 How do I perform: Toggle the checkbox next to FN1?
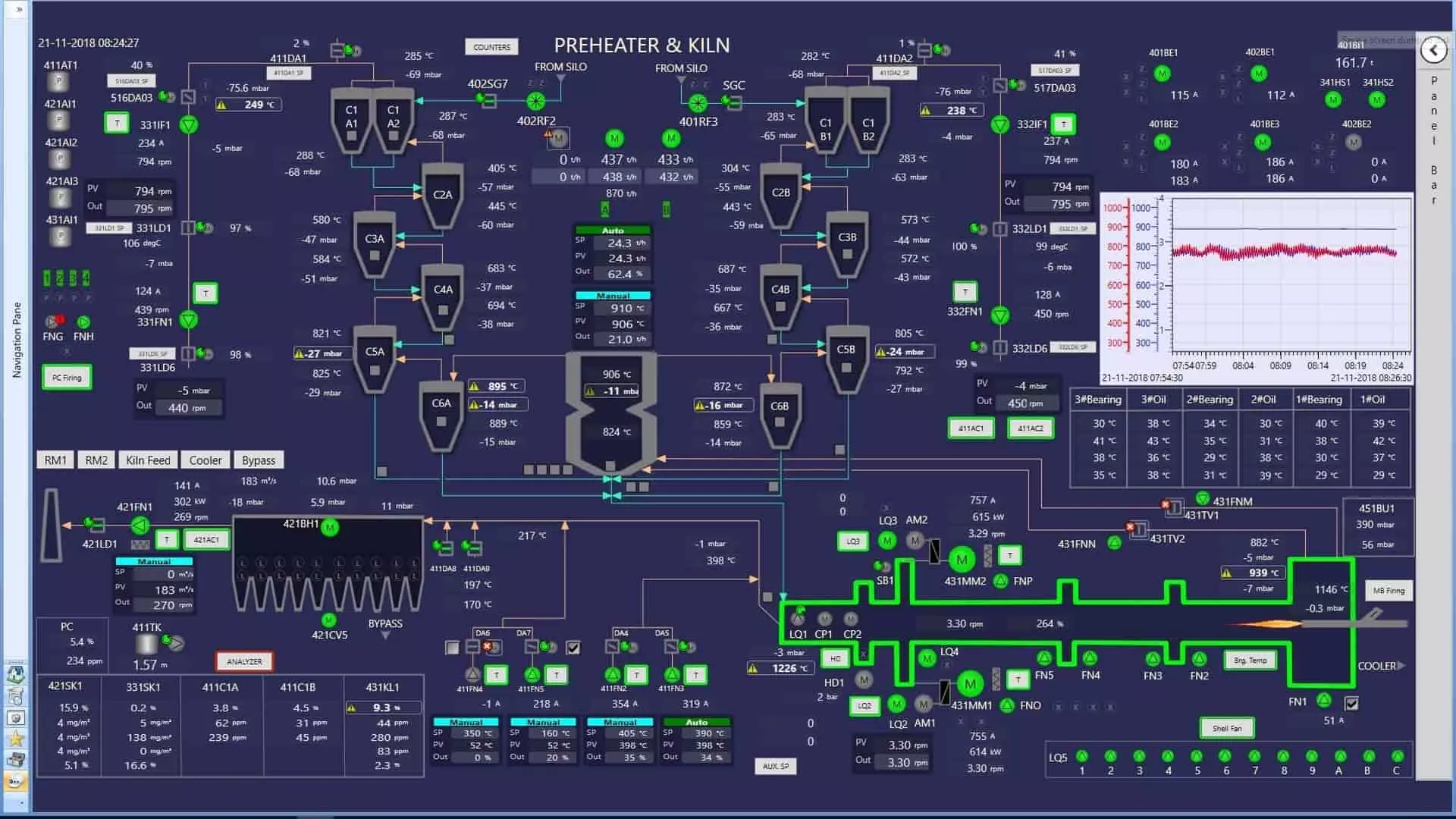(1351, 703)
